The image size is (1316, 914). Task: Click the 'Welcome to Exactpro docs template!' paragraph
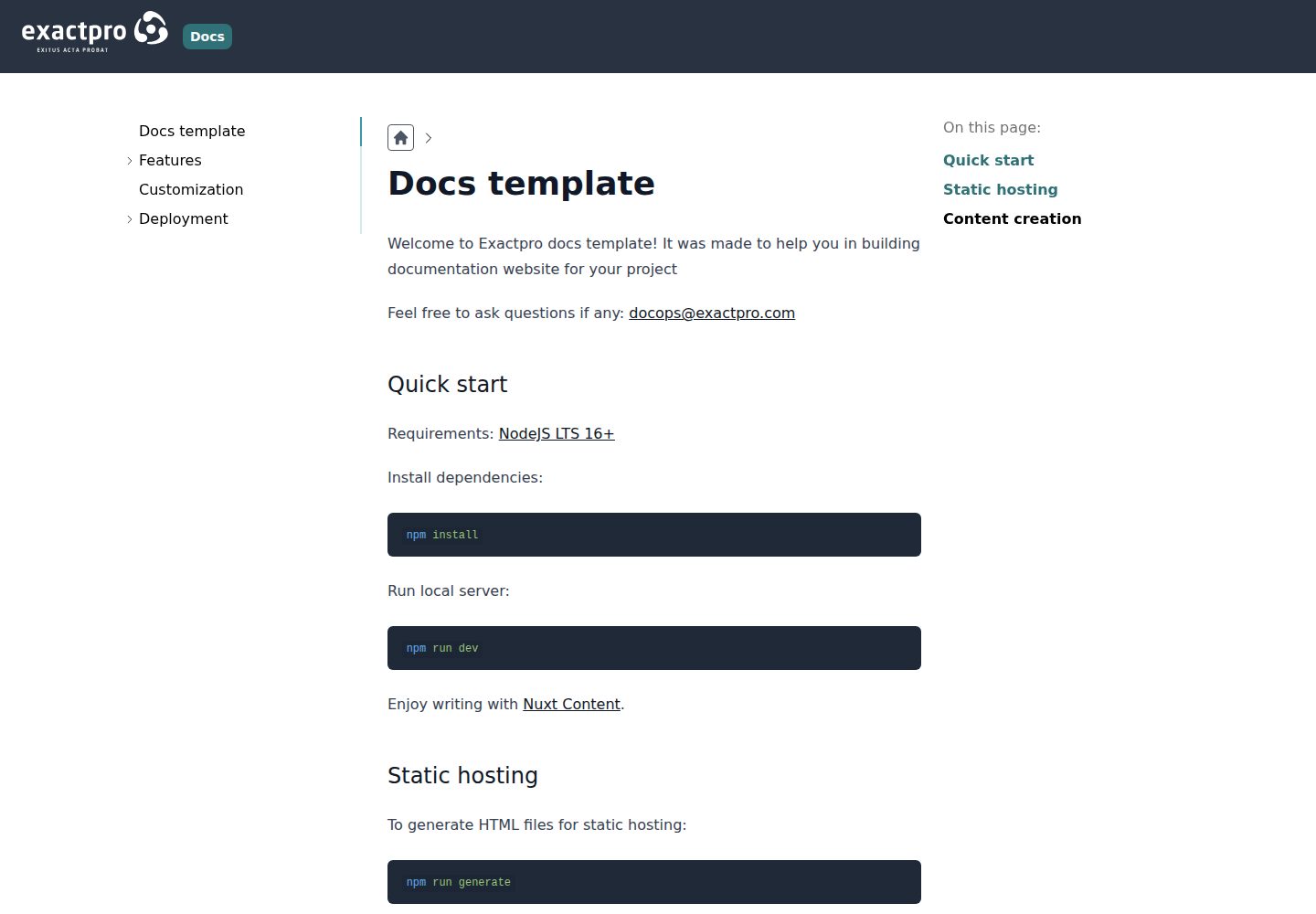coord(653,256)
